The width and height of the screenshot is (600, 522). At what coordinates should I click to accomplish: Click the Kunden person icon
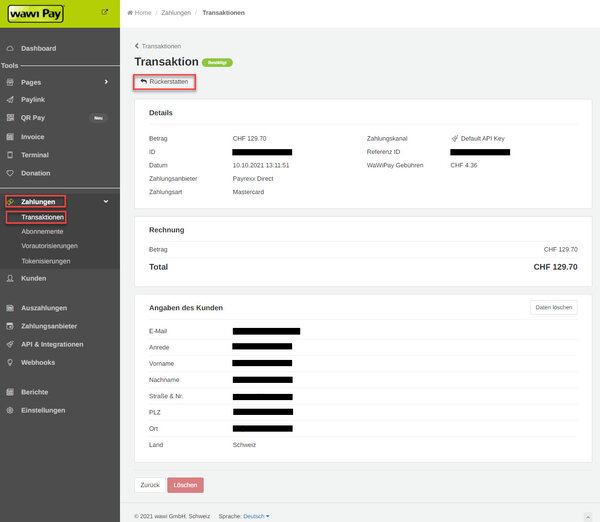pyautogui.click(x=10, y=278)
